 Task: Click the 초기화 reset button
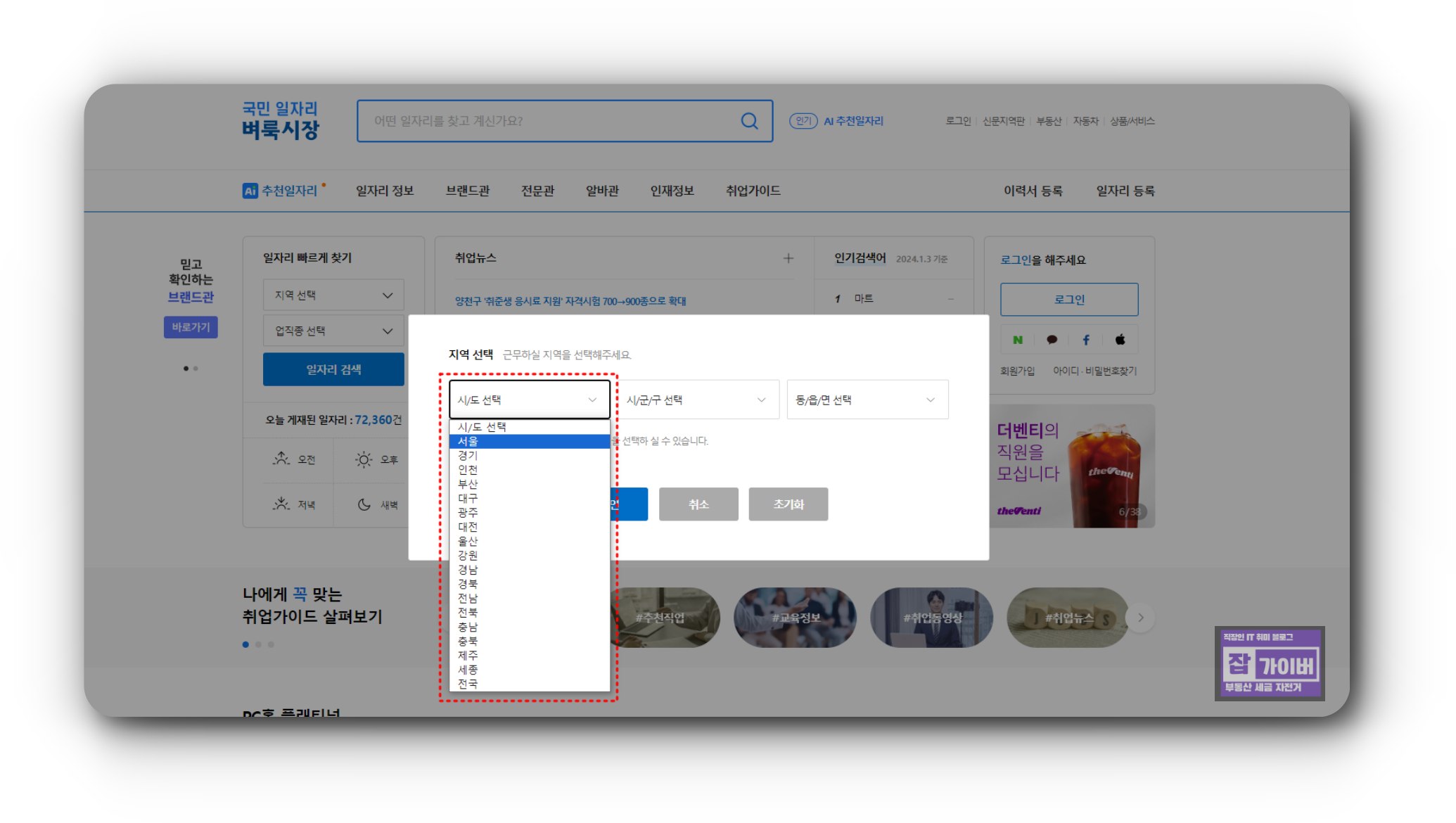pos(788,504)
